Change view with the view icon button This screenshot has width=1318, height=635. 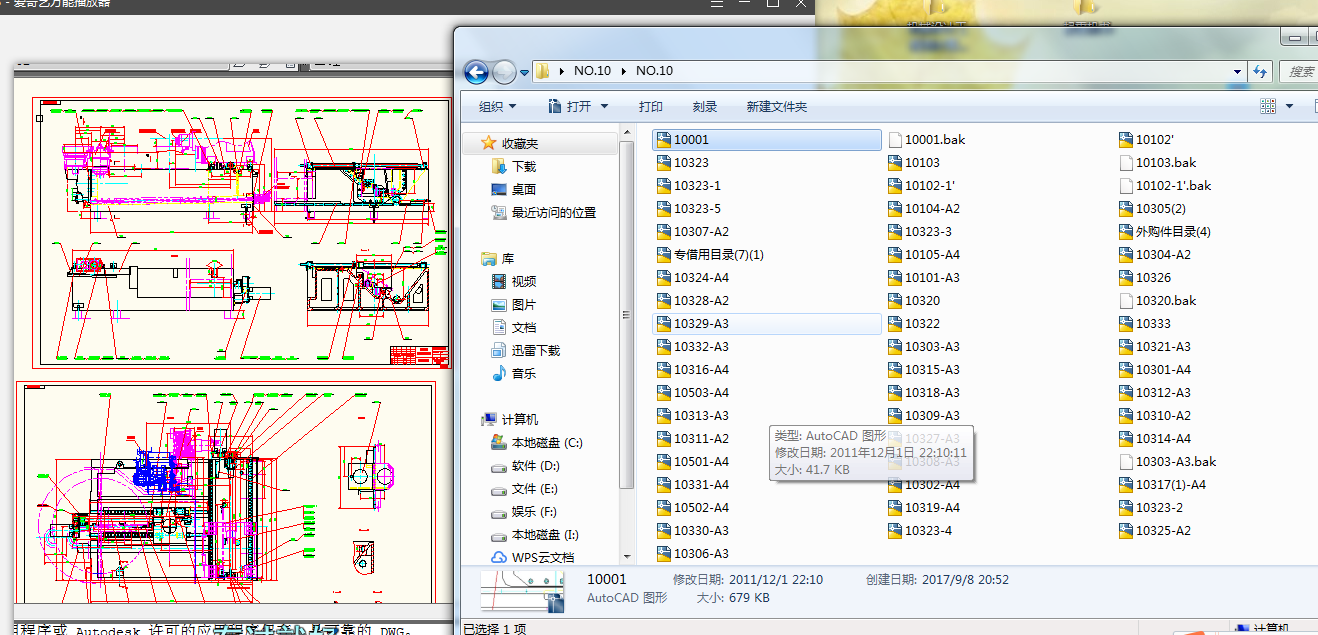click(x=1268, y=106)
